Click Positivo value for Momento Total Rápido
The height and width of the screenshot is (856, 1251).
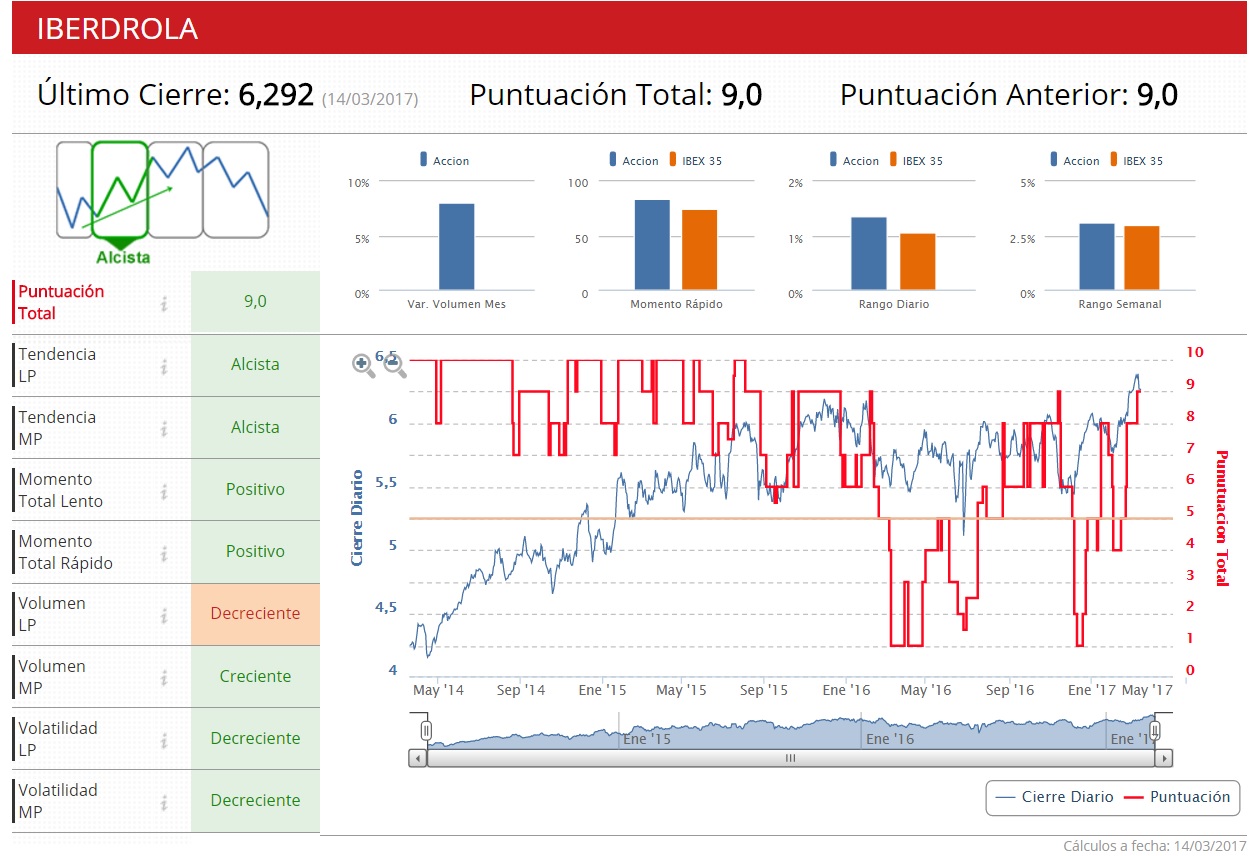pyautogui.click(x=255, y=551)
